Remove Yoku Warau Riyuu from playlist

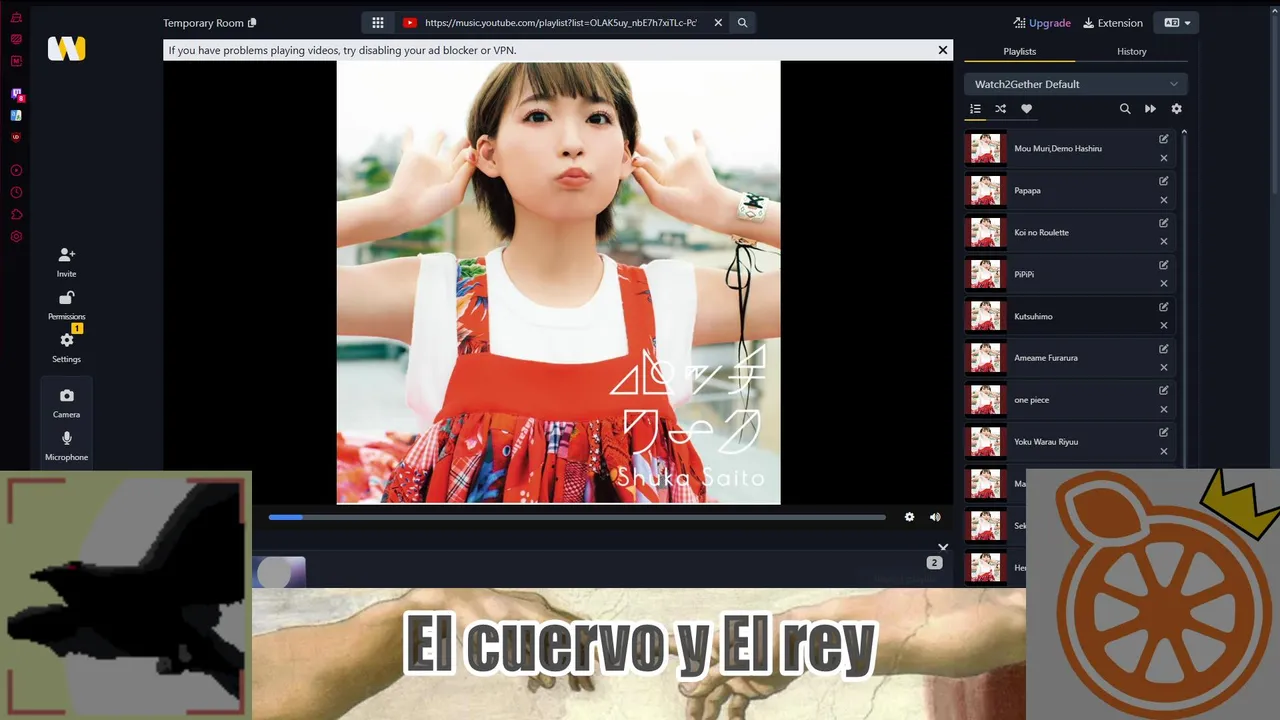[x=1163, y=451]
